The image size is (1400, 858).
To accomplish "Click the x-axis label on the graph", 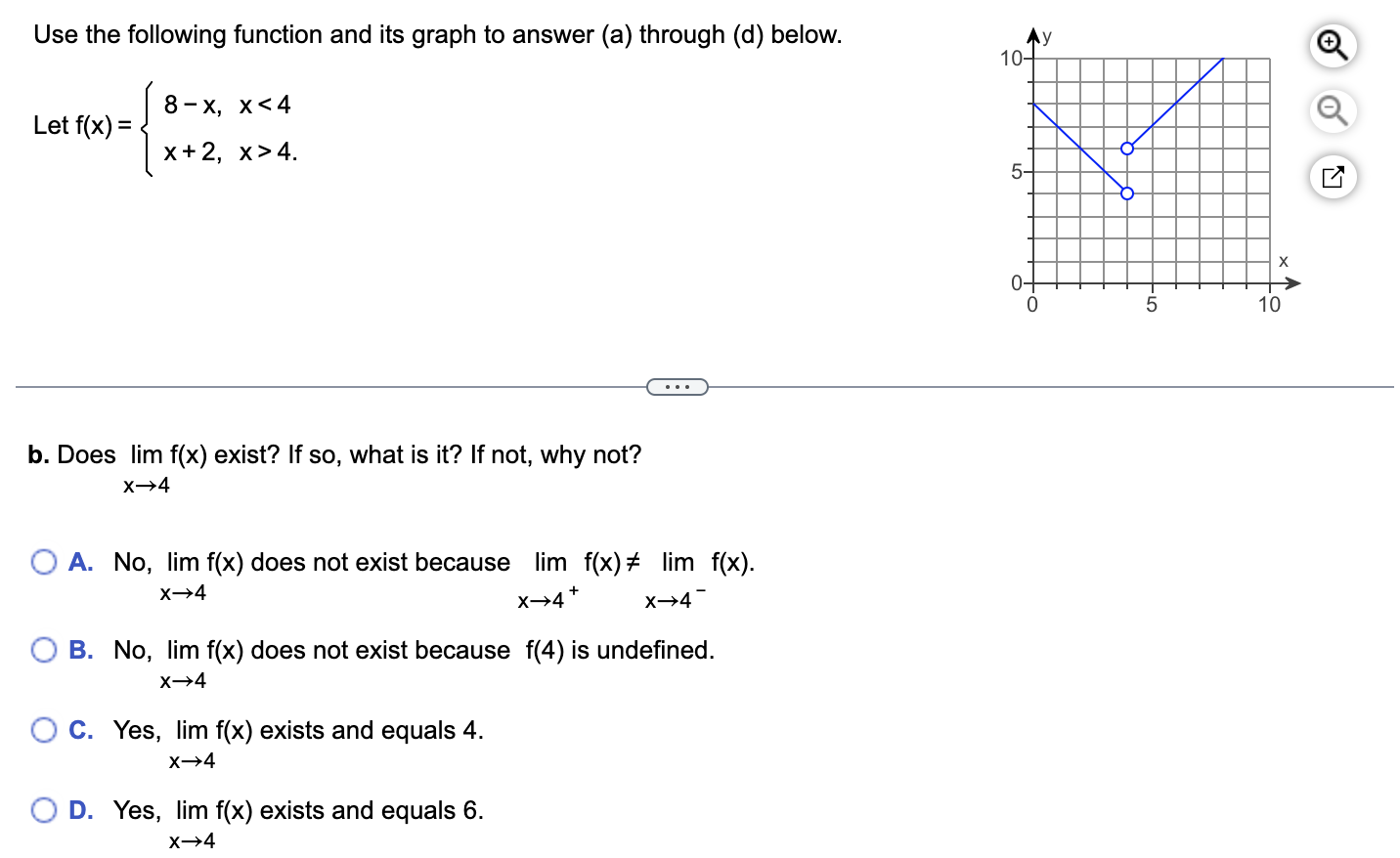I will (x=1282, y=261).
